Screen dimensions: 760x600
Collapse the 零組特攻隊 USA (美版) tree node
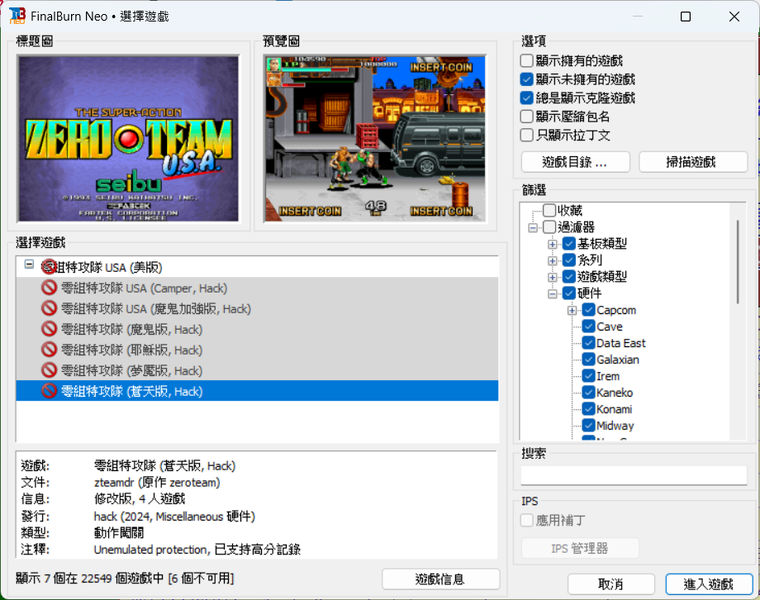pos(29,264)
